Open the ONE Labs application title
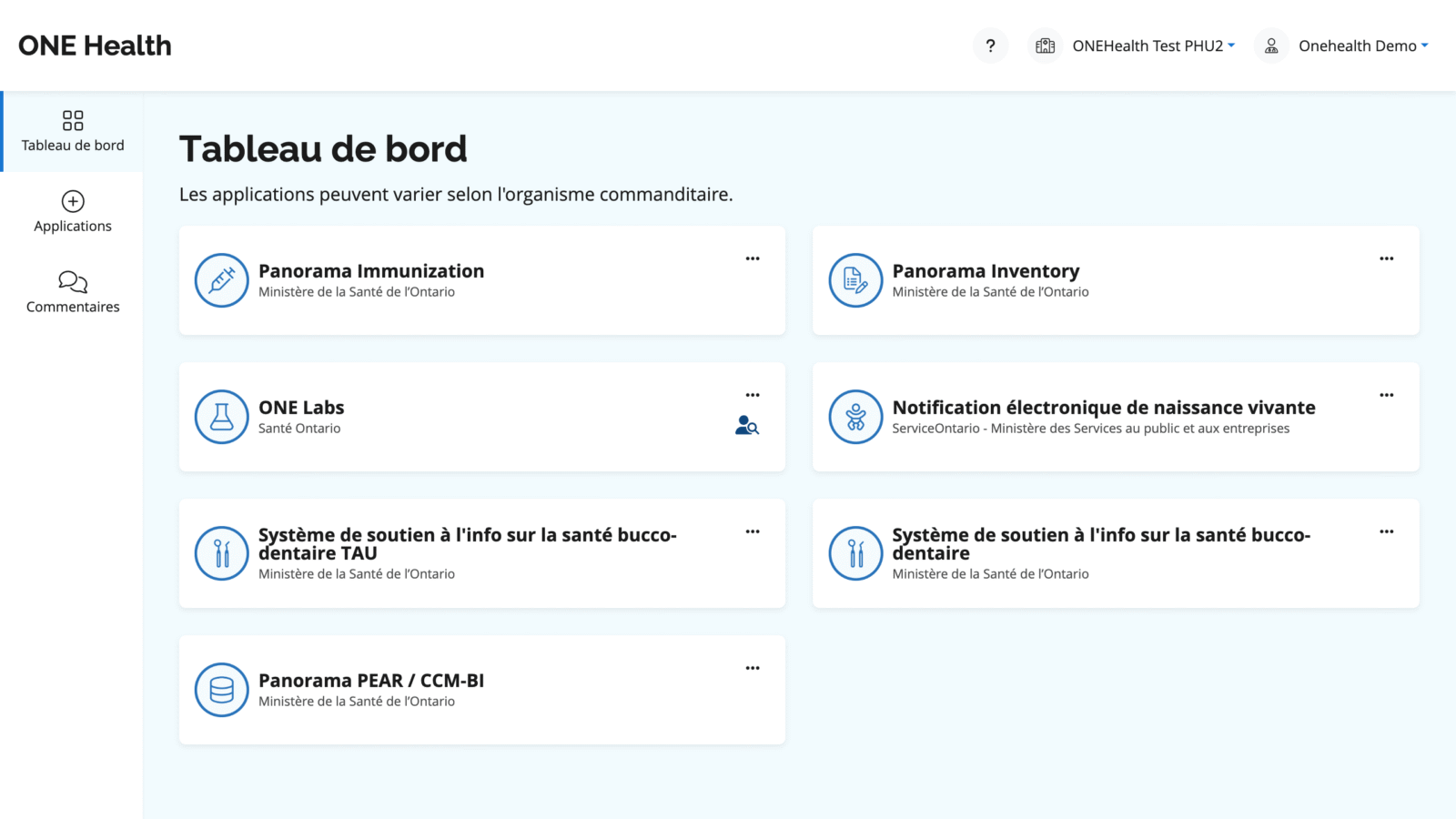The width and height of the screenshot is (1456, 819). (x=301, y=408)
